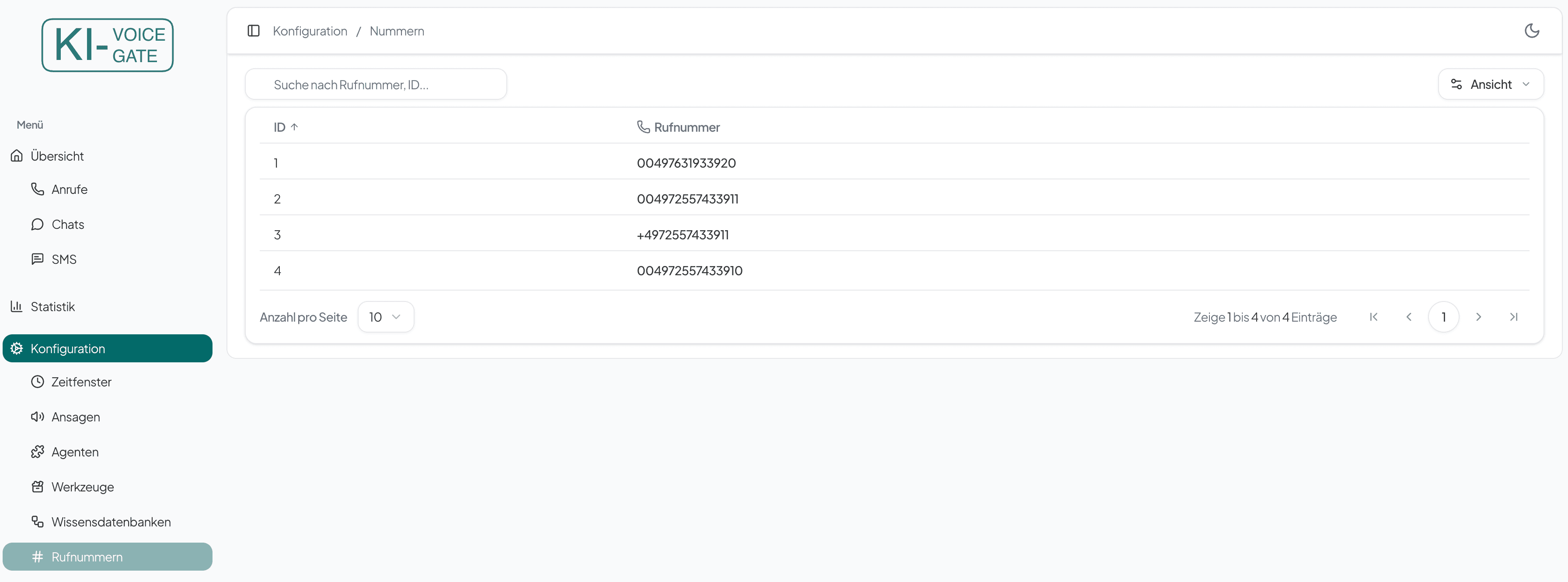Expand the Ansicht view dropdown
Image resolution: width=1568 pixels, height=582 pixels.
point(1490,84)
